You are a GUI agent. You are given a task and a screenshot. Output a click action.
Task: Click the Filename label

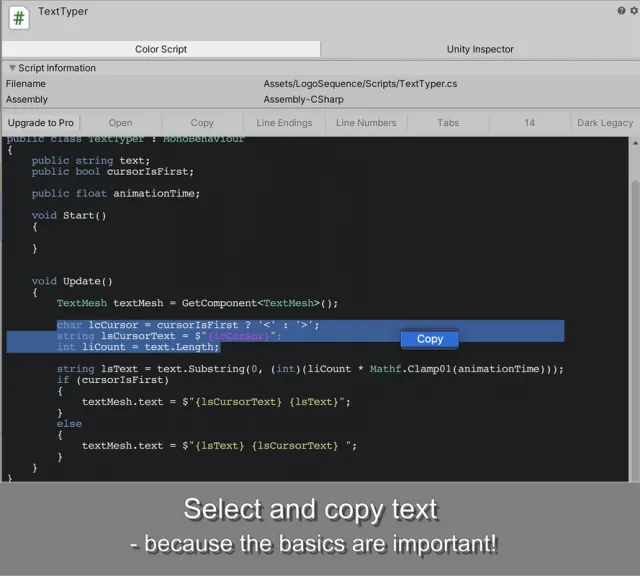[26, 84]
